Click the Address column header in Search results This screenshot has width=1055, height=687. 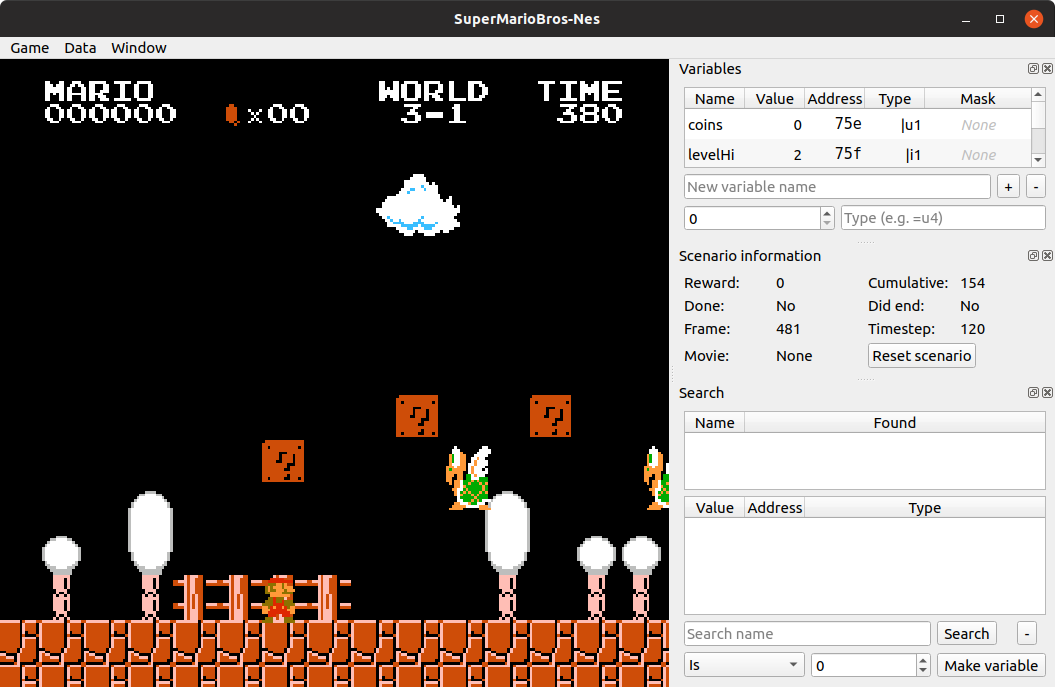pyautogui.click(x=774, y=507)
